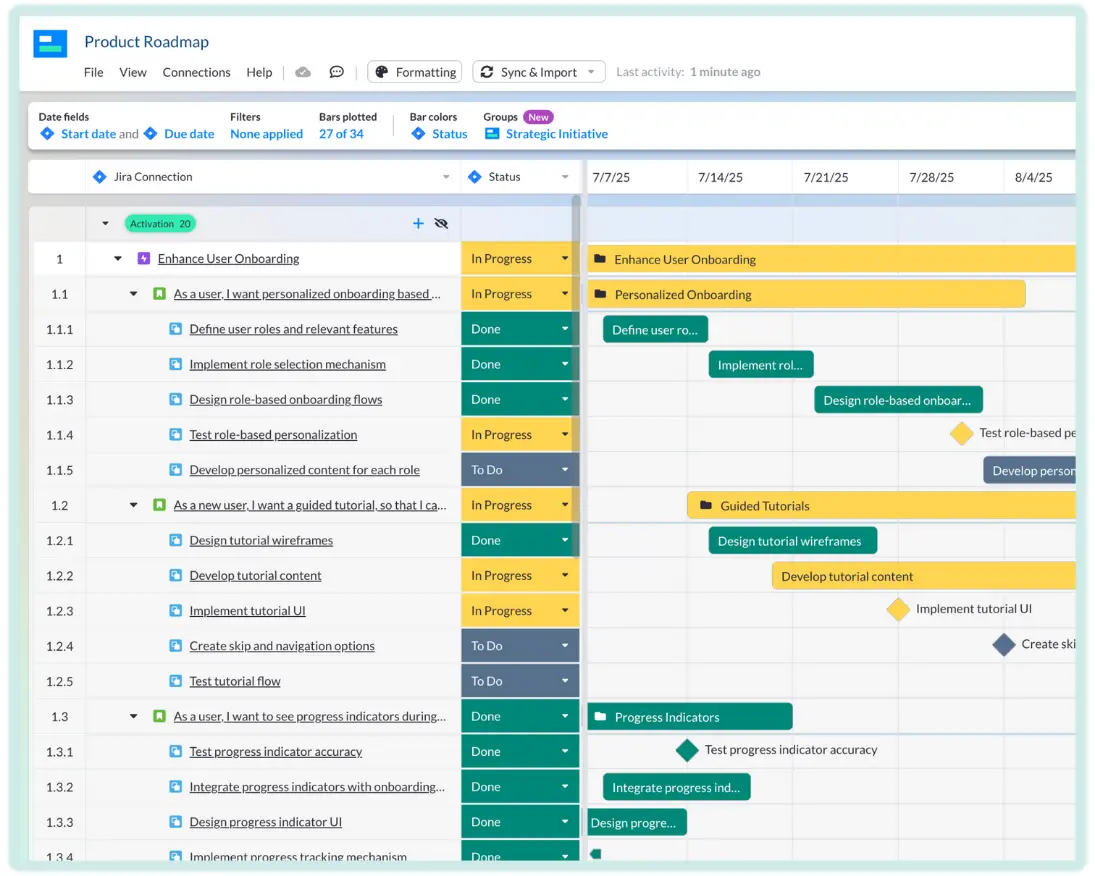Open the Connections menu

click(x=196, y=72)
